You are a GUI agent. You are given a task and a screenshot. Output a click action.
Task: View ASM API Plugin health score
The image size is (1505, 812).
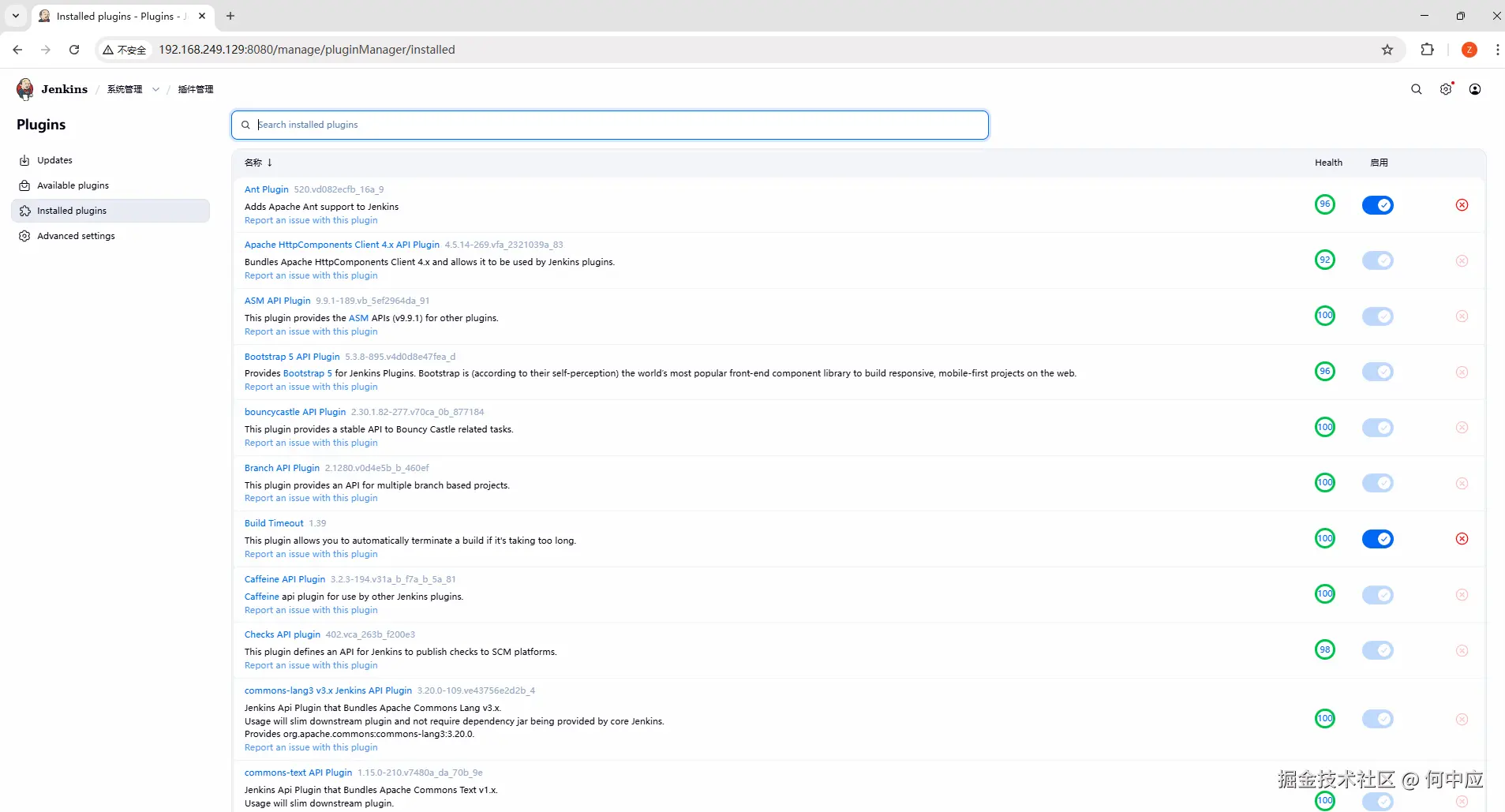point(1325,316)
